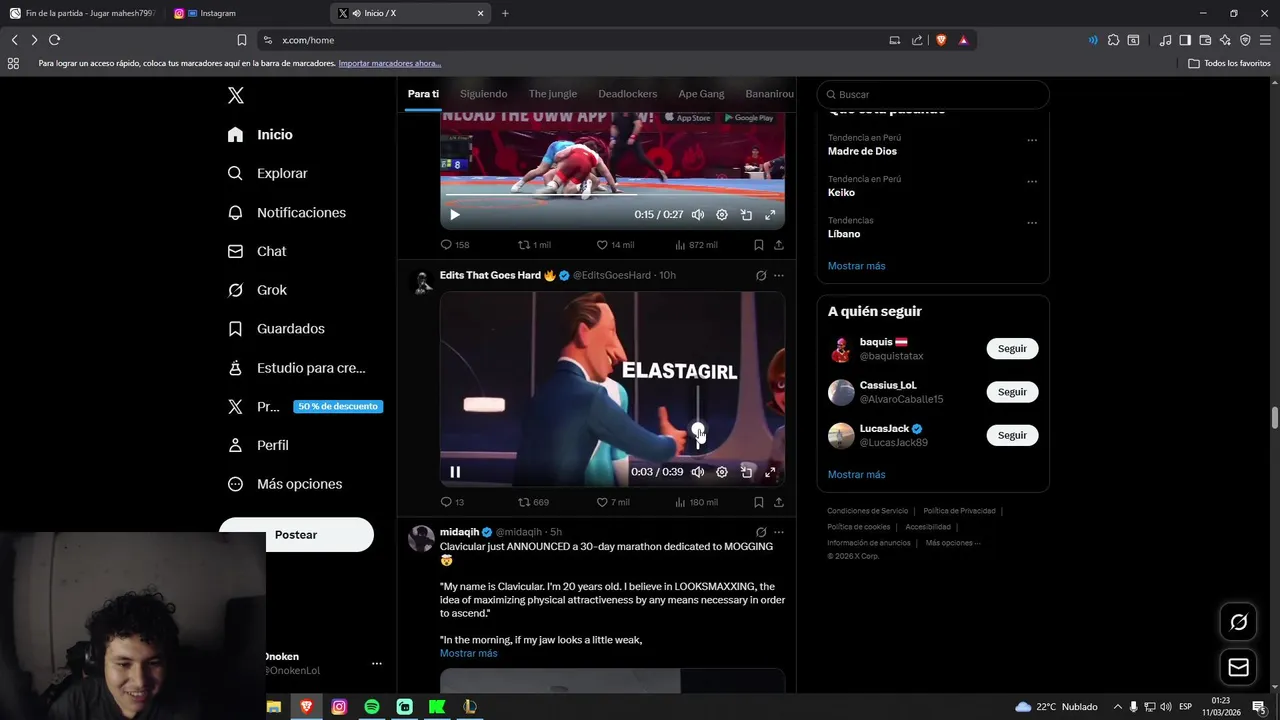Switch to the Siguiendo tab
This screenshot has height=720, width=1280.
coord(484,94)
